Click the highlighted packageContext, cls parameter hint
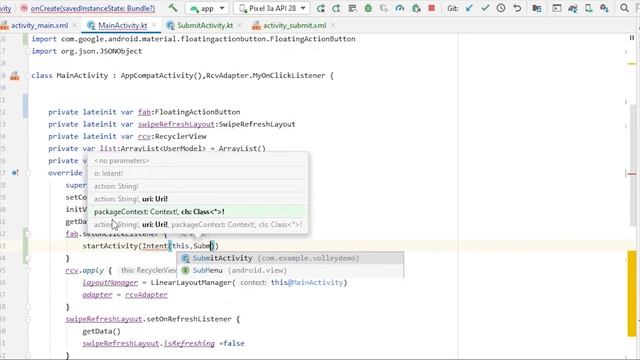The width and height of the screenshot is (640, 360). 198,211
